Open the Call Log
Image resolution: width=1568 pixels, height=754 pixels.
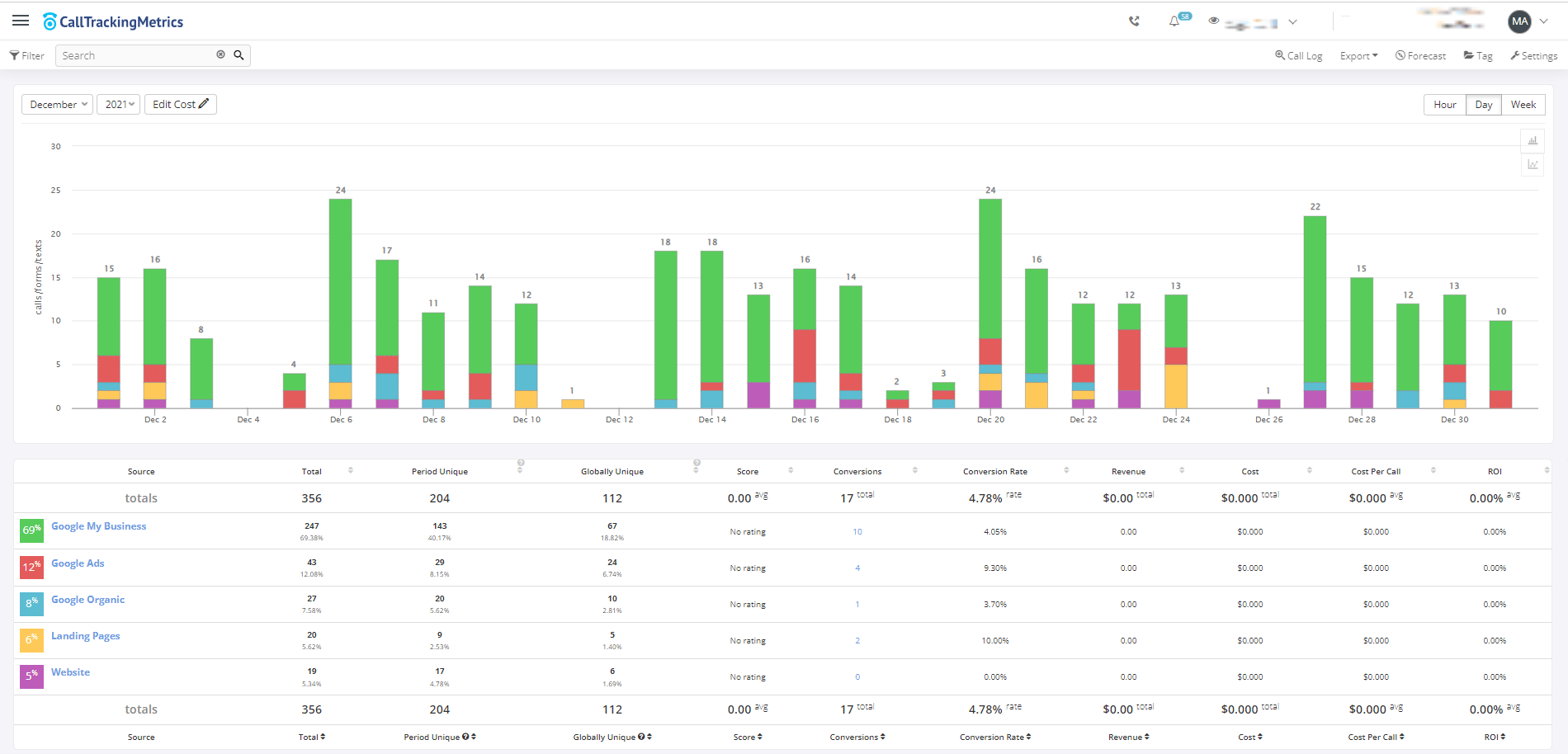pyautogui.click(x=1298, y=55)
